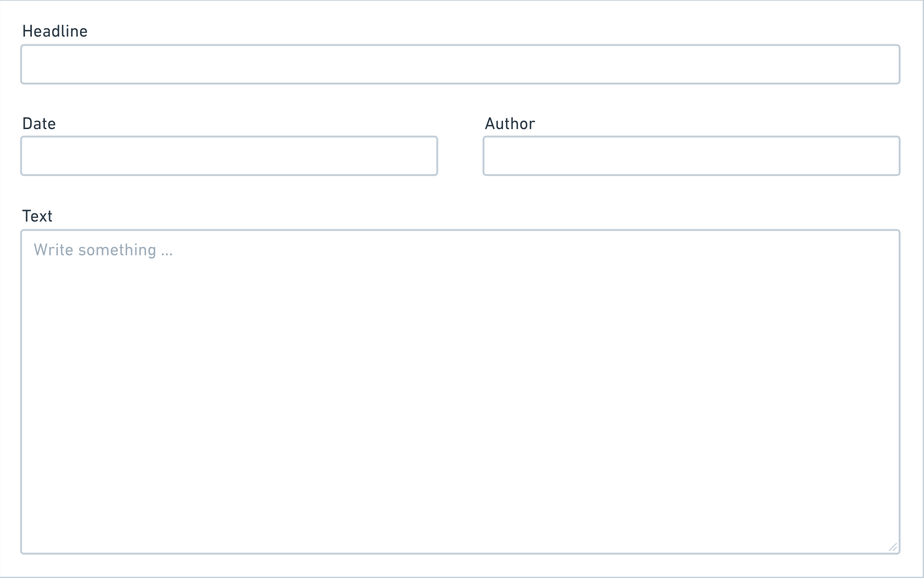Click the Headline label
Screen dimensions: 924x578
55,31
